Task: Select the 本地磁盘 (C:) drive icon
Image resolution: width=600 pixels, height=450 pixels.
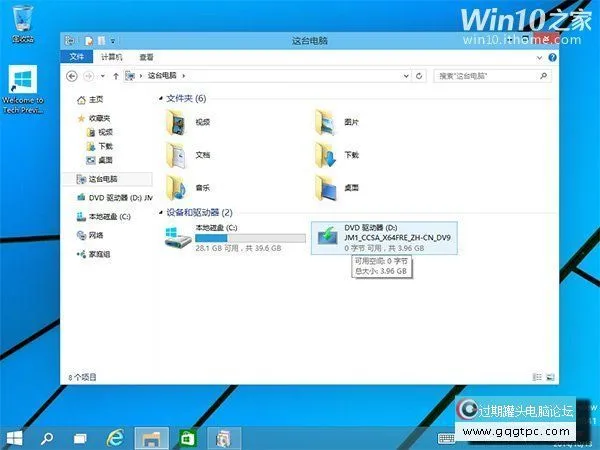Action: 178,238
